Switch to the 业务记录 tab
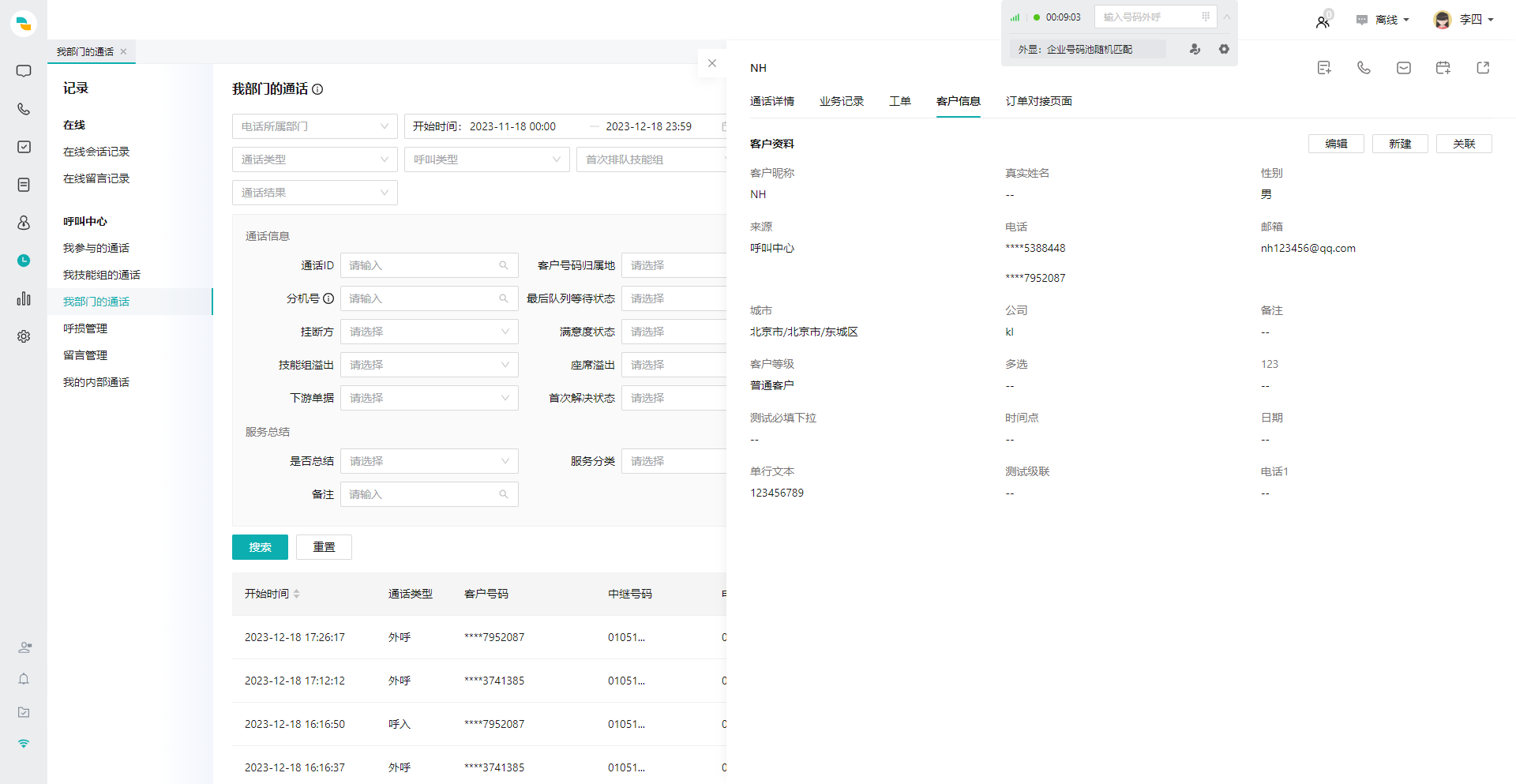 [x=842, y=101]
